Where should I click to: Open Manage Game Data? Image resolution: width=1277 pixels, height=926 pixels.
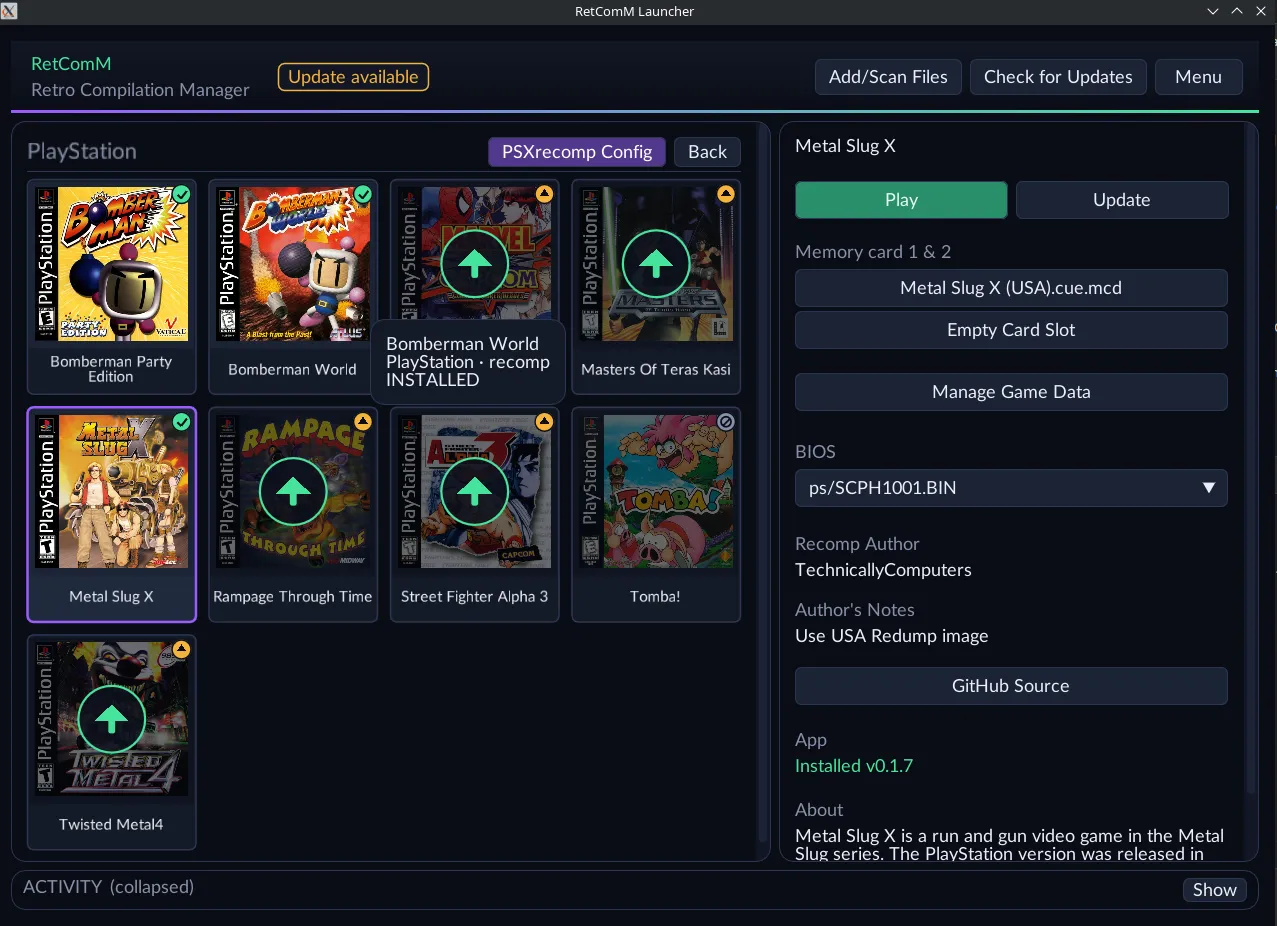click(1011, 392)
